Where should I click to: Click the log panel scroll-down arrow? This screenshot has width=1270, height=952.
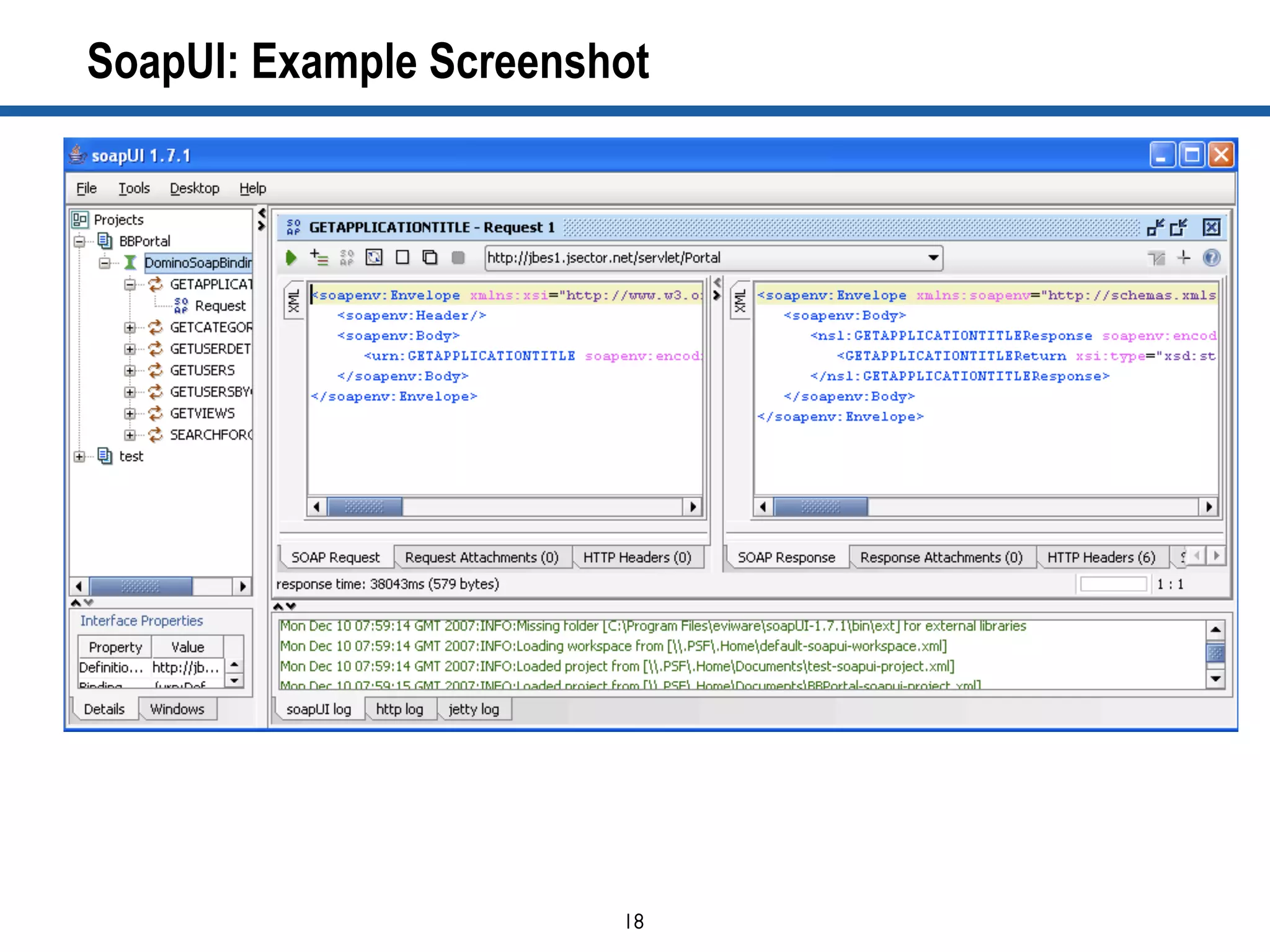(1215, 679)
